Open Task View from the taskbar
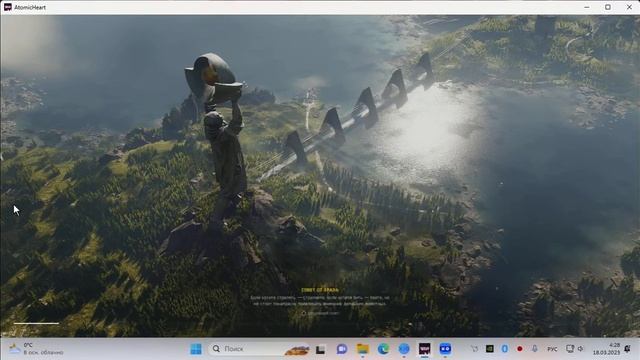The image size is (640, 360). 320,349
